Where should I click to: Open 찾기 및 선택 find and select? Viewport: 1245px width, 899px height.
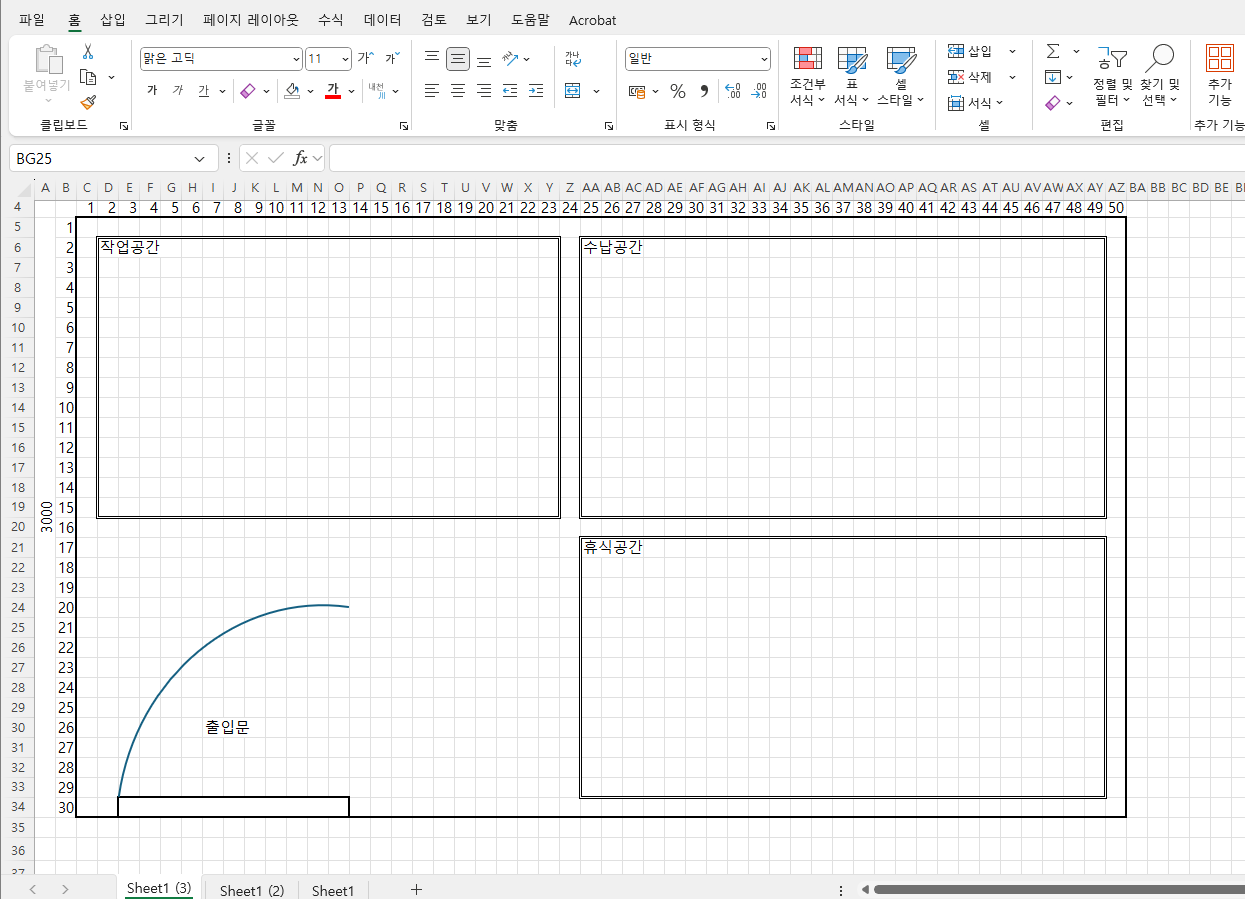coord(1160,75)
